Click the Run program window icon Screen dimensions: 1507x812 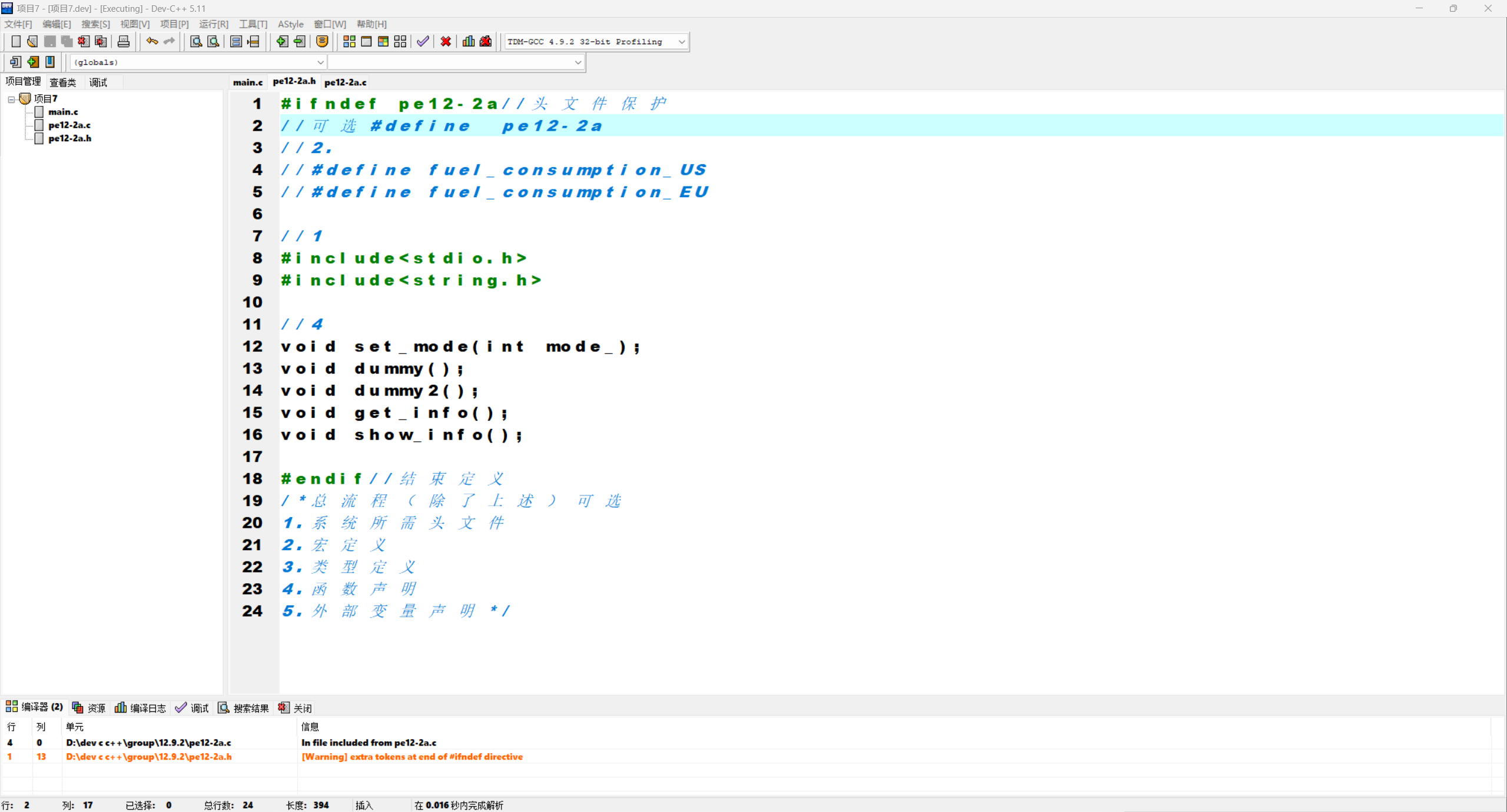366,41
